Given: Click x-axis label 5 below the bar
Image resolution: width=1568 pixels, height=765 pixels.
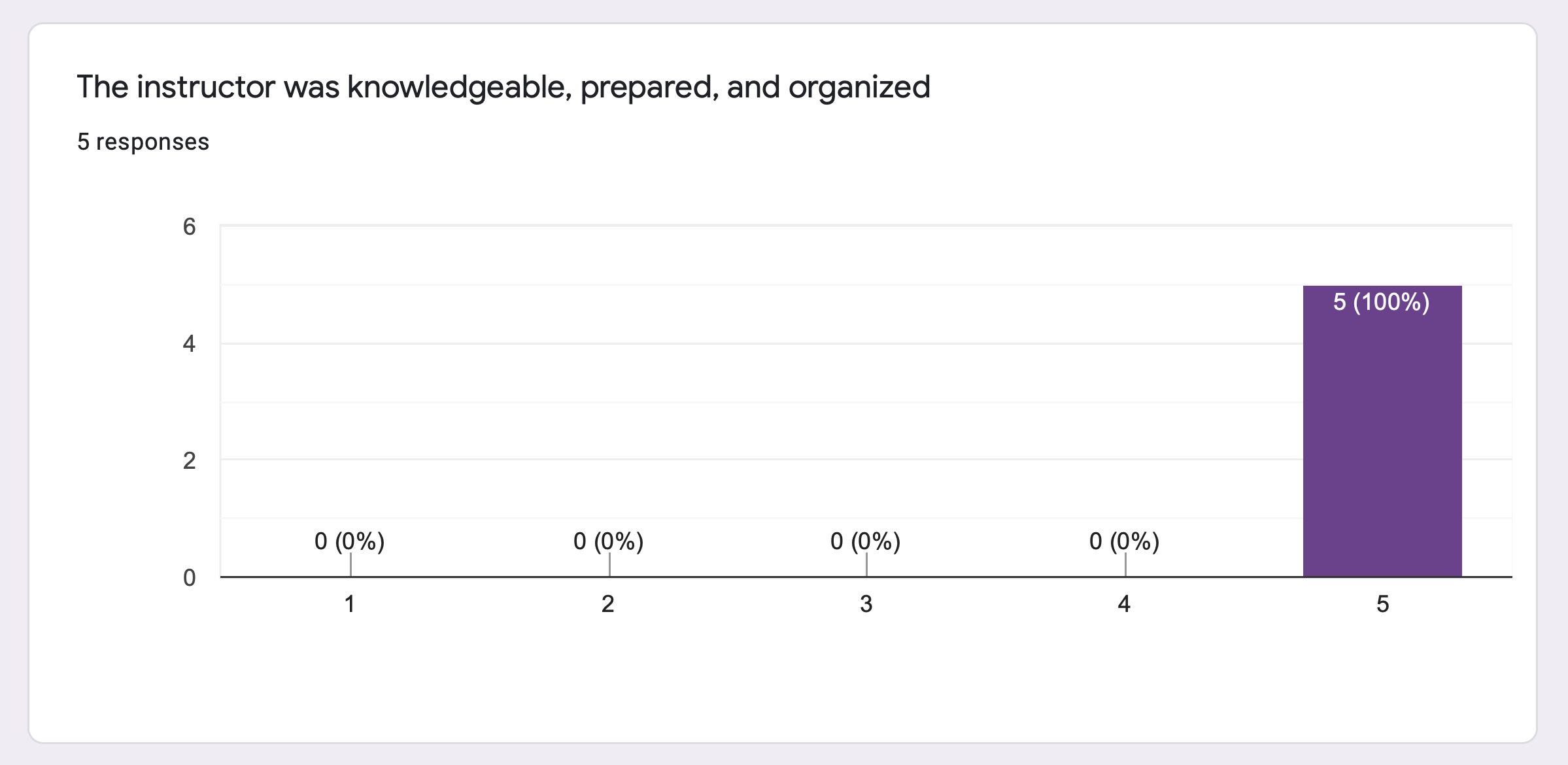Looking at the screenshot, I should 1382,604.
